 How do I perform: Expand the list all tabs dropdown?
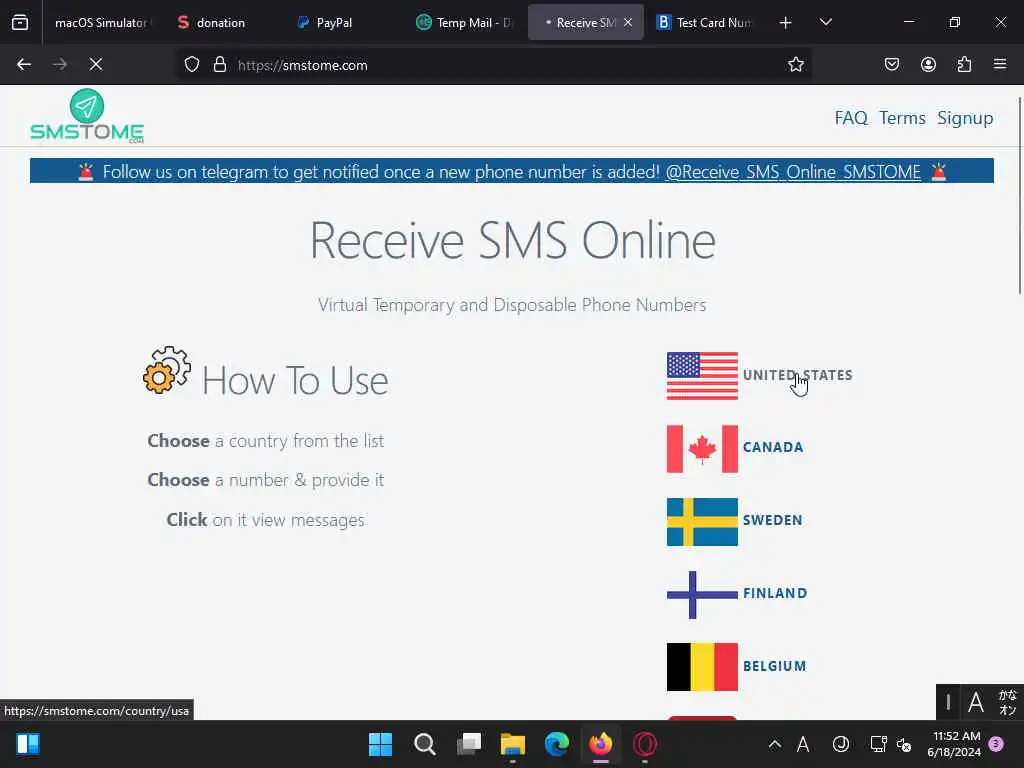click(x=825, y=22)
